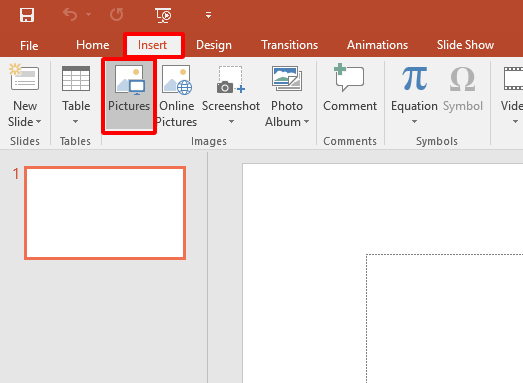Select slide 1 thumbnail
The image size is (523, 383).
105,213
